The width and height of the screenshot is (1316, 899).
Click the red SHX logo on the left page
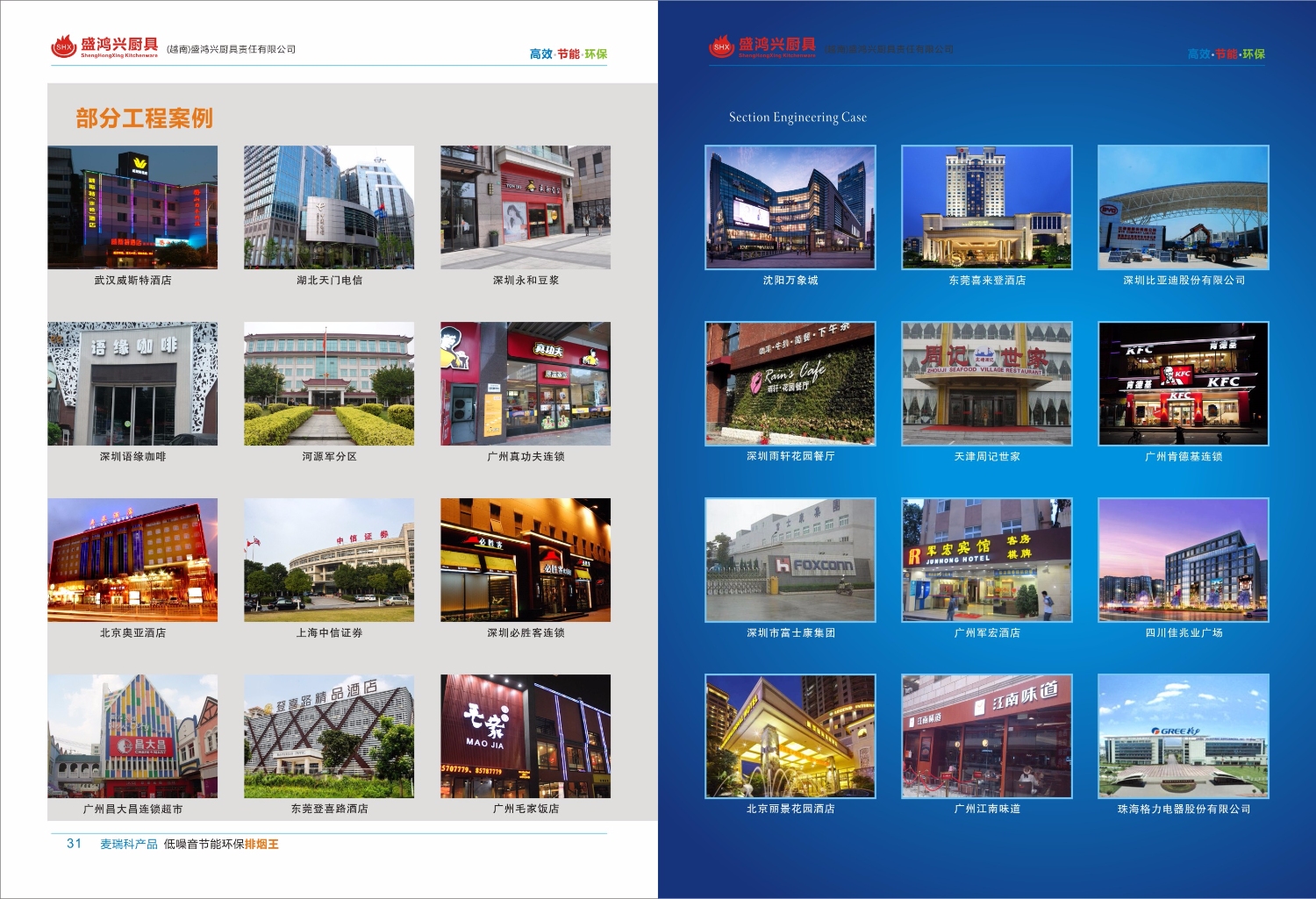(64, 46)
